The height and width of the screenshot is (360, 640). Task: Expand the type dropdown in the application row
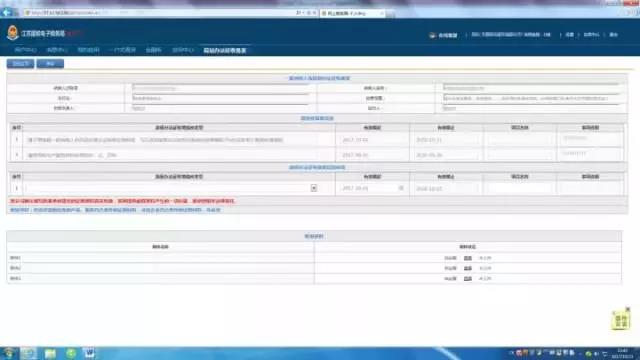click(313, 188)
